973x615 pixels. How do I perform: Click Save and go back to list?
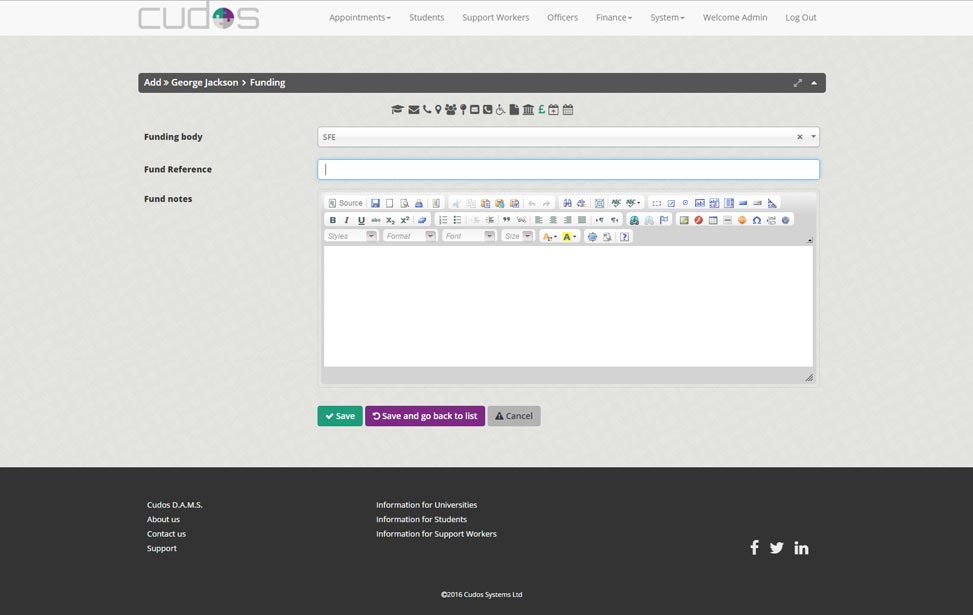(425, 416)
